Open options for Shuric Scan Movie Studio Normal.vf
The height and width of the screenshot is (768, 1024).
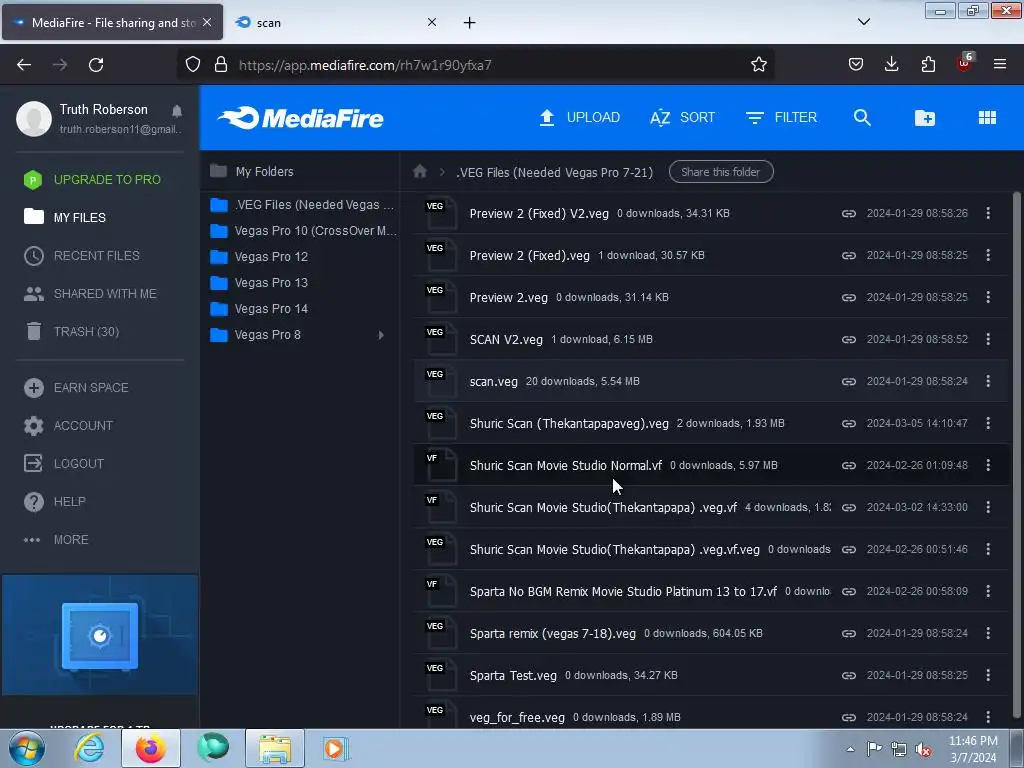coord(988,465)
